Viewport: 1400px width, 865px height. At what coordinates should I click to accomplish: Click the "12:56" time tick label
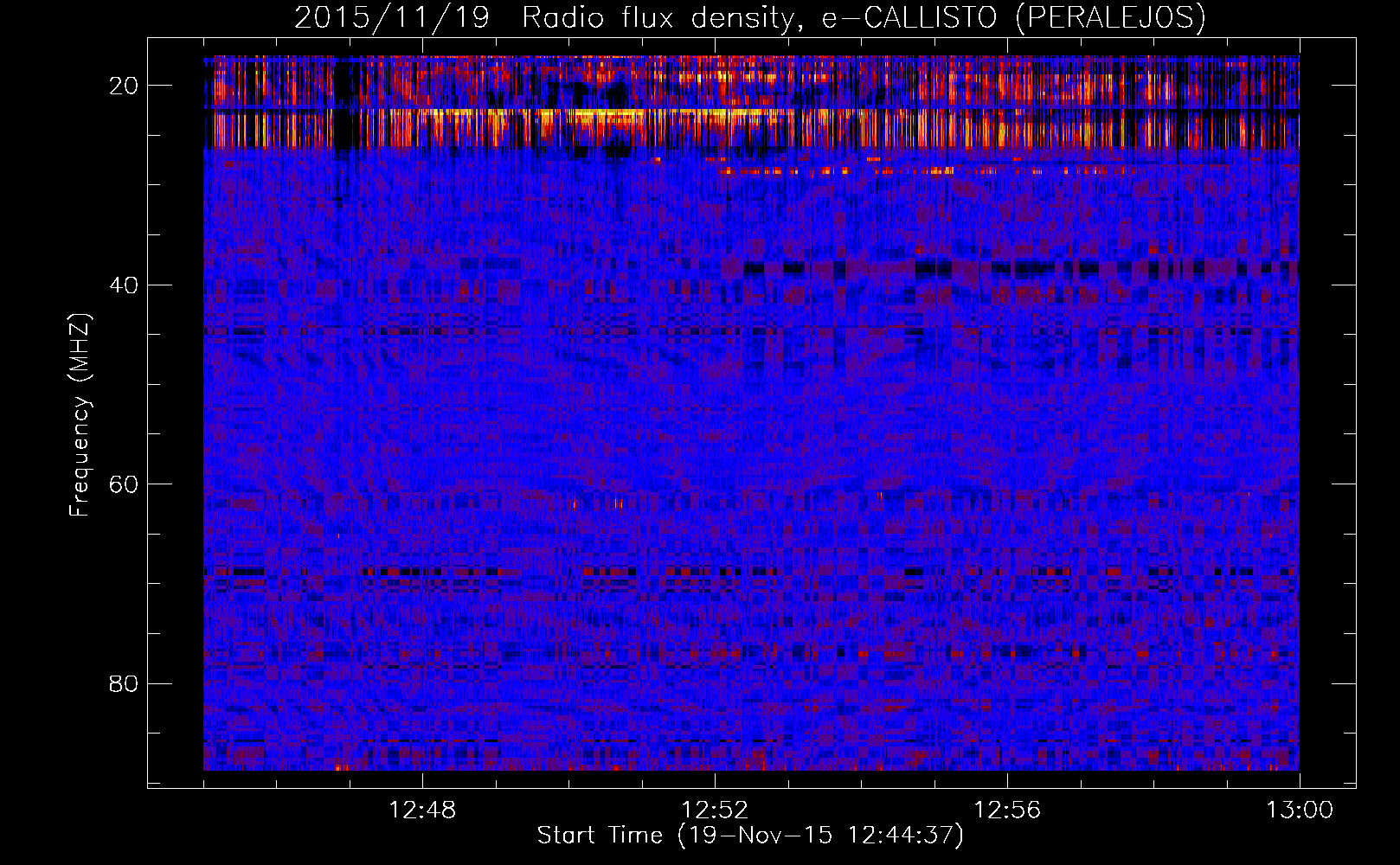(x=1007, y=811)
